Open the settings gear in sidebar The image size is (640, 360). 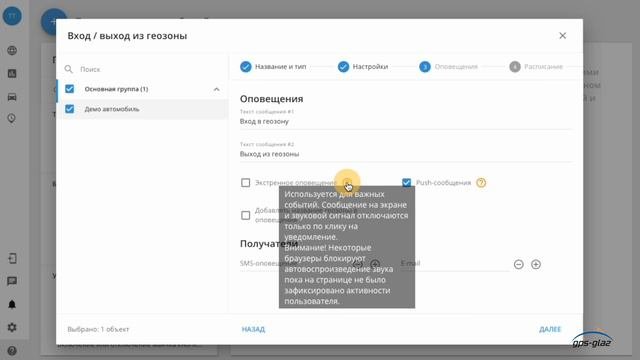[12, 327]
